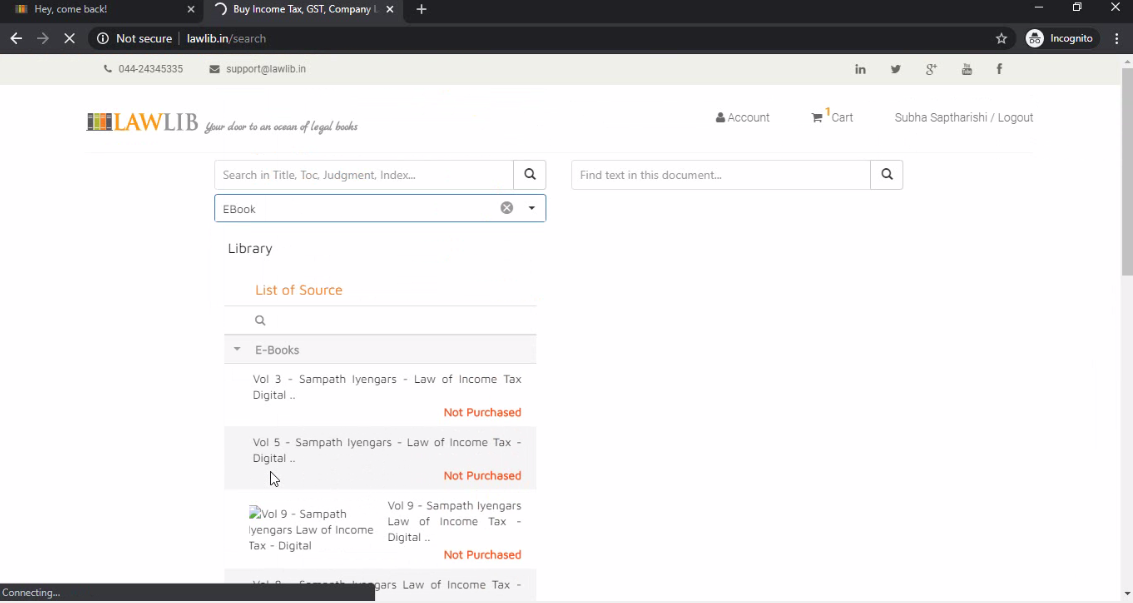The height and width of the screenshot is (603, 1133).
Task: View the shopping Cart
Action: pos(832,117)
